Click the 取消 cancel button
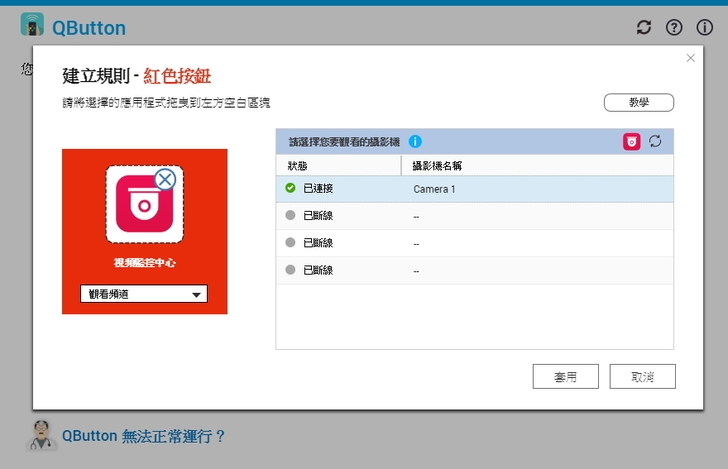Viewport: 728px width, 469px height. (642, 376)
